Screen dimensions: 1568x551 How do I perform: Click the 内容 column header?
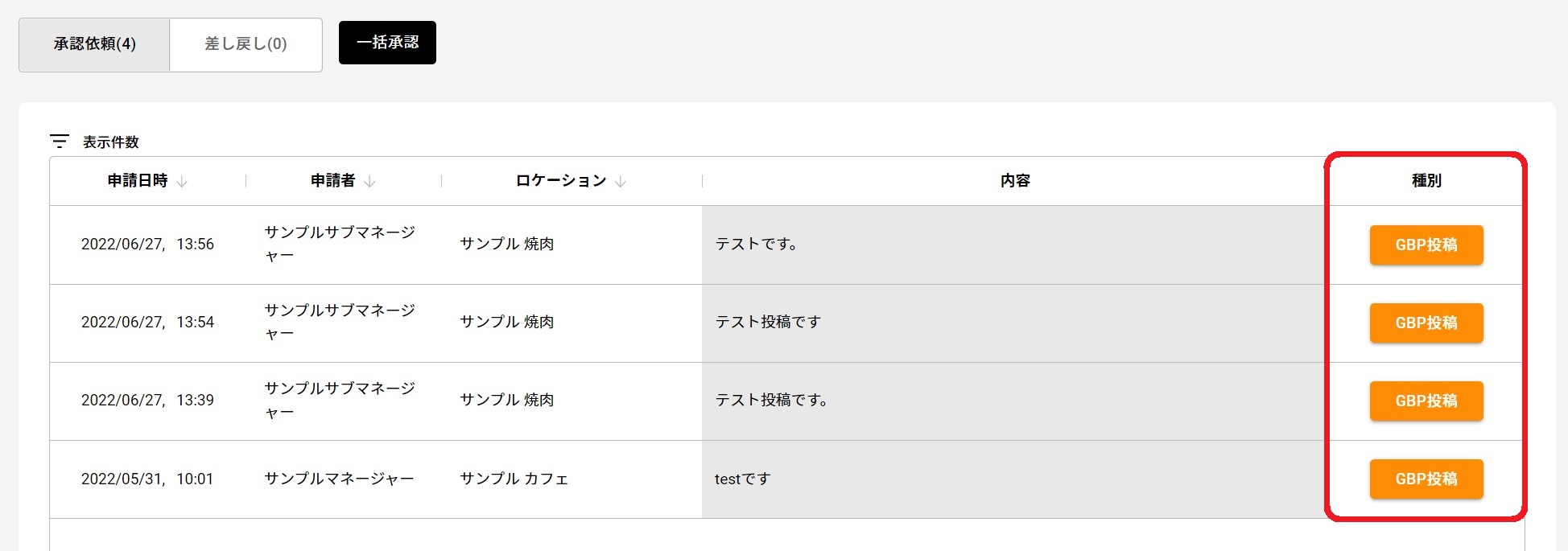(1014, 181)
